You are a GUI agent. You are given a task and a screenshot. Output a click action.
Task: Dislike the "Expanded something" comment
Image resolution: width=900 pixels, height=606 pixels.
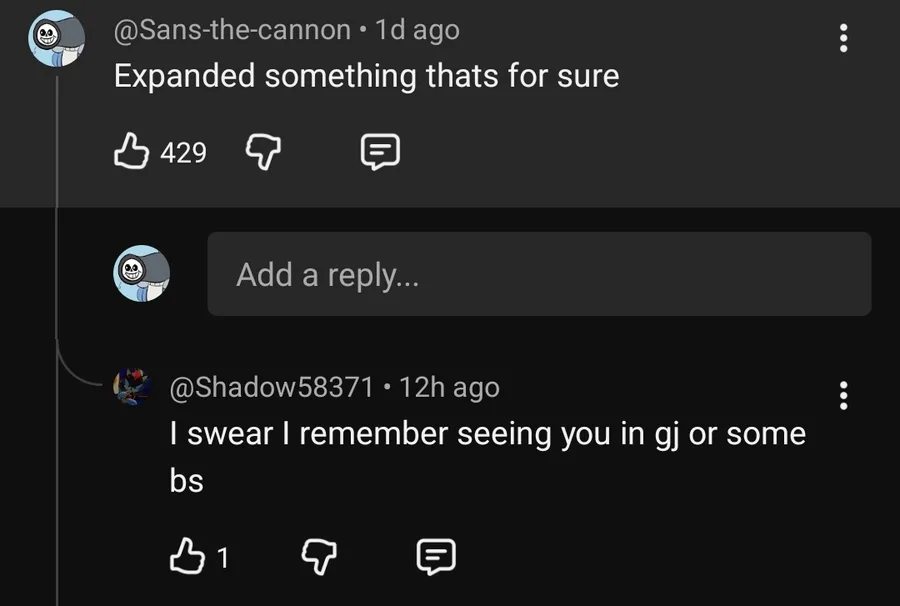[264, 152]
